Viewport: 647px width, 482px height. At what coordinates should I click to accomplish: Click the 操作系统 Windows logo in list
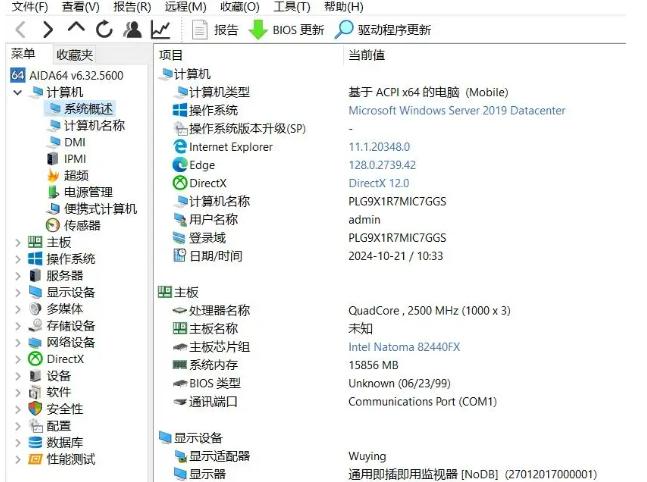tap(180, 110)
